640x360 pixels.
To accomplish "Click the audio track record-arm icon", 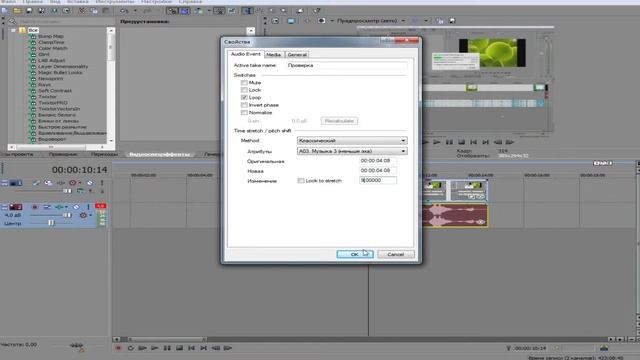I will click(x=35, y=207).
